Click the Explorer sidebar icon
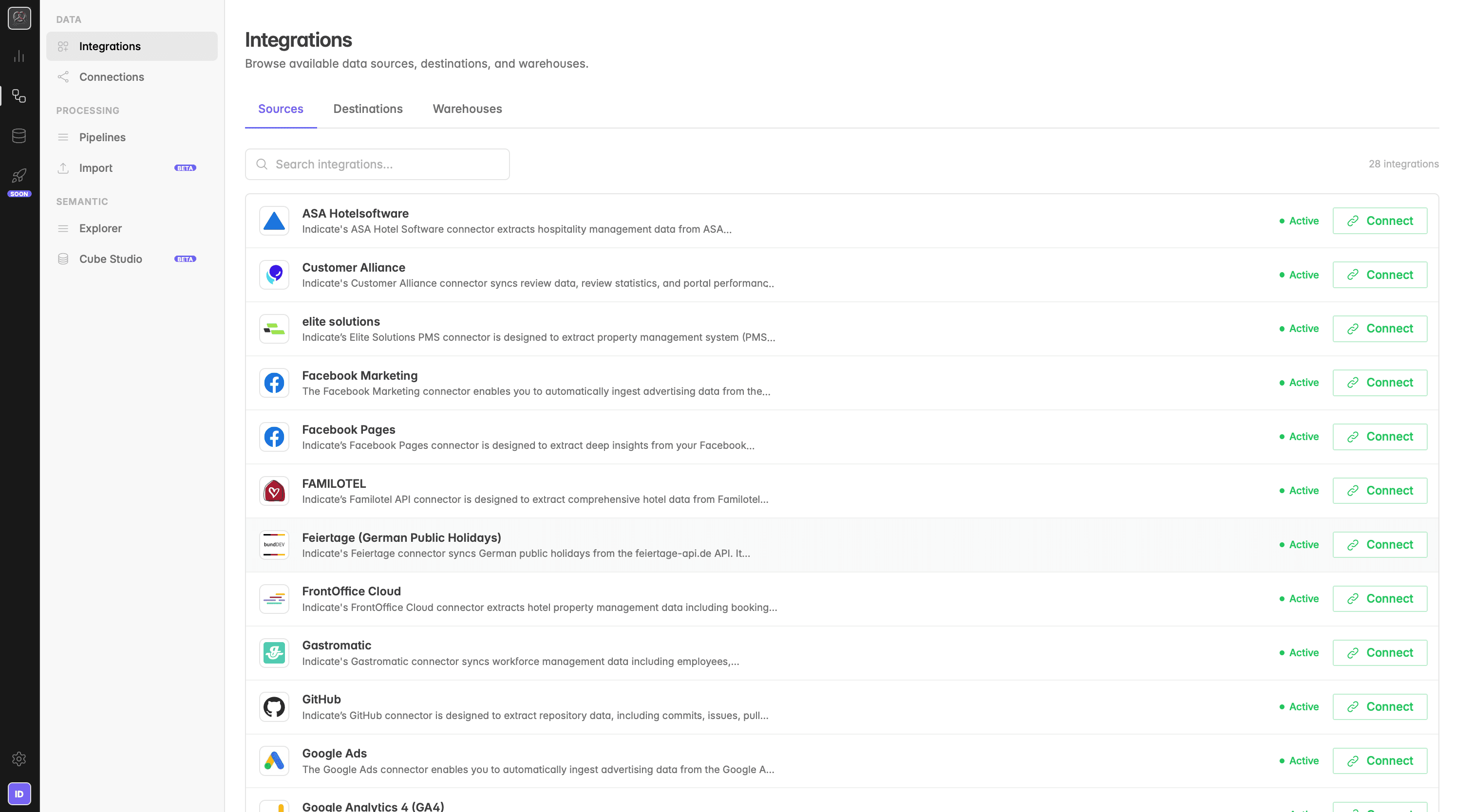 tap(63, 229)
